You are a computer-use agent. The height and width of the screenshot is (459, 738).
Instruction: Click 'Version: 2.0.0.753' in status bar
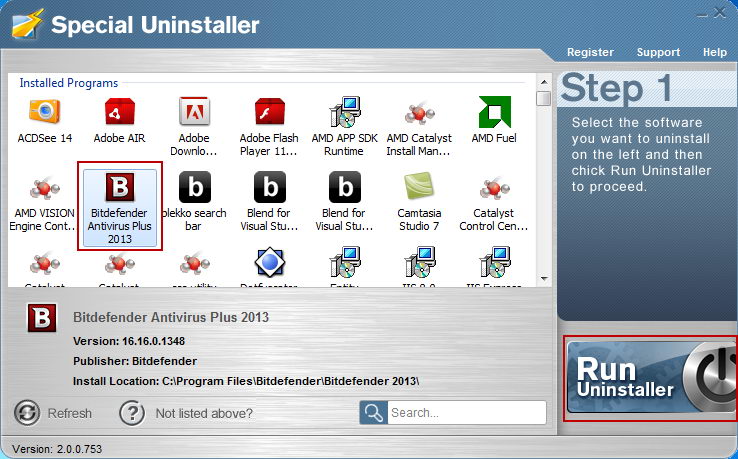pyautogui.click(x=57, y=449)
